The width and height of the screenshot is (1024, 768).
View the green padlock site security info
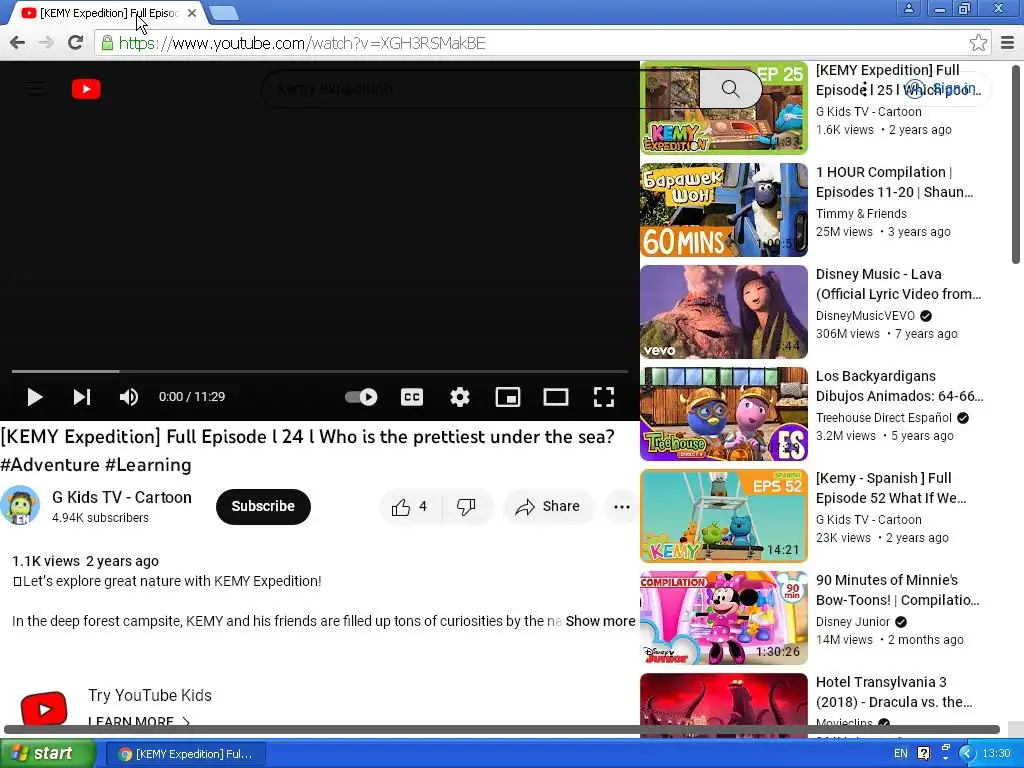[x=107, y=43]
